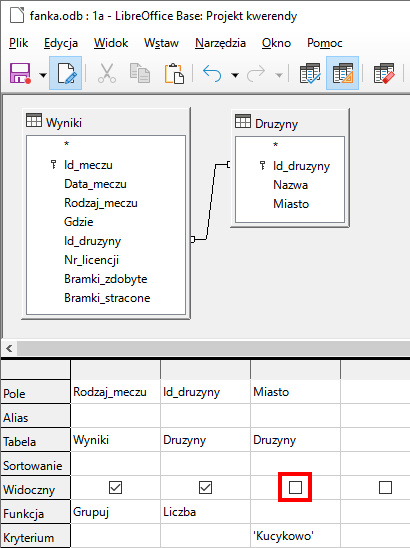The height and width of the screenshot is (548, 410).
Task: Click the left scroll arrow of horizontal scrollbar
Action: [9, 348]
